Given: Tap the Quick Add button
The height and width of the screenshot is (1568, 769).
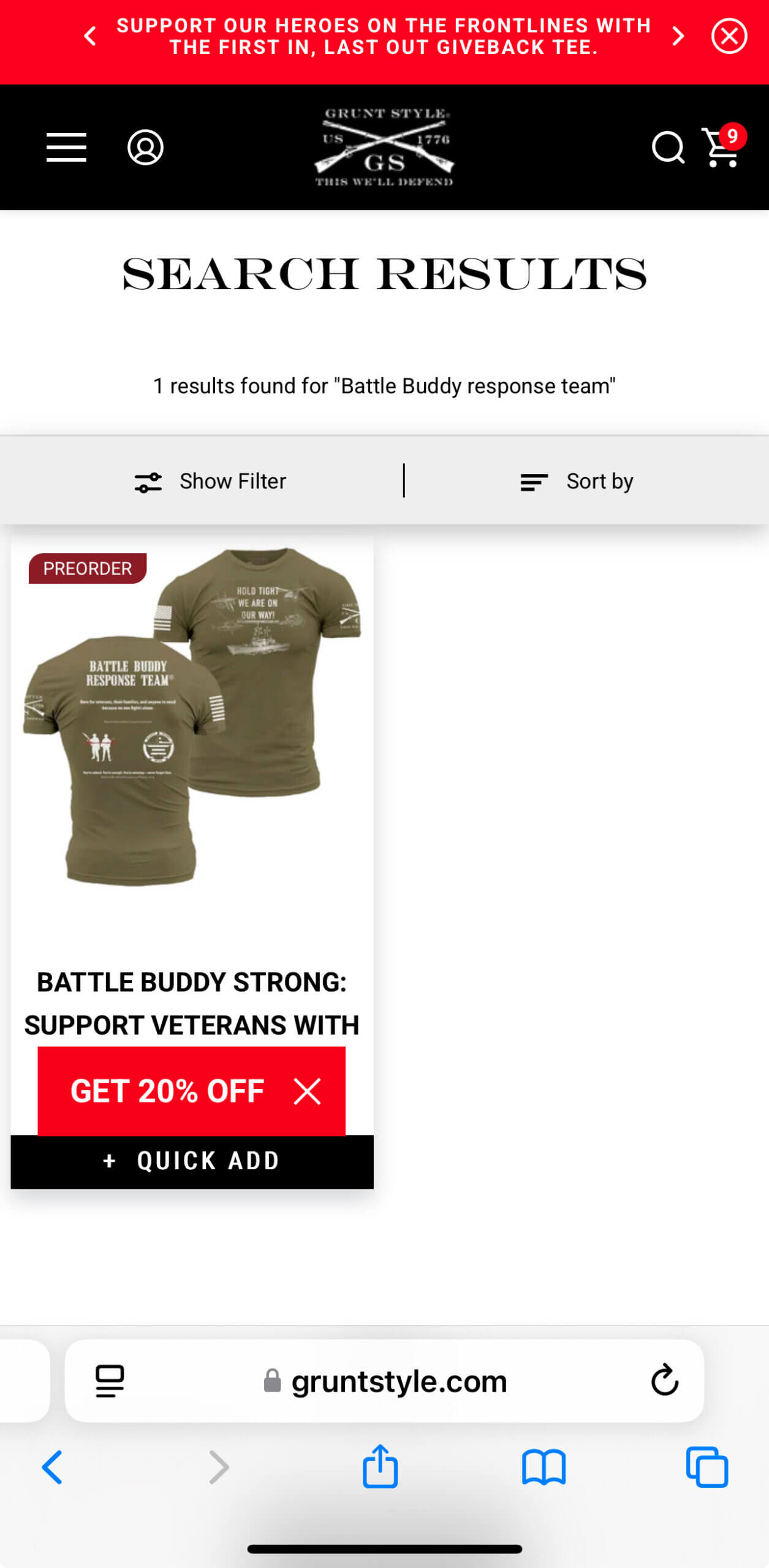Looking at the screenshot, I should 192,1161.
